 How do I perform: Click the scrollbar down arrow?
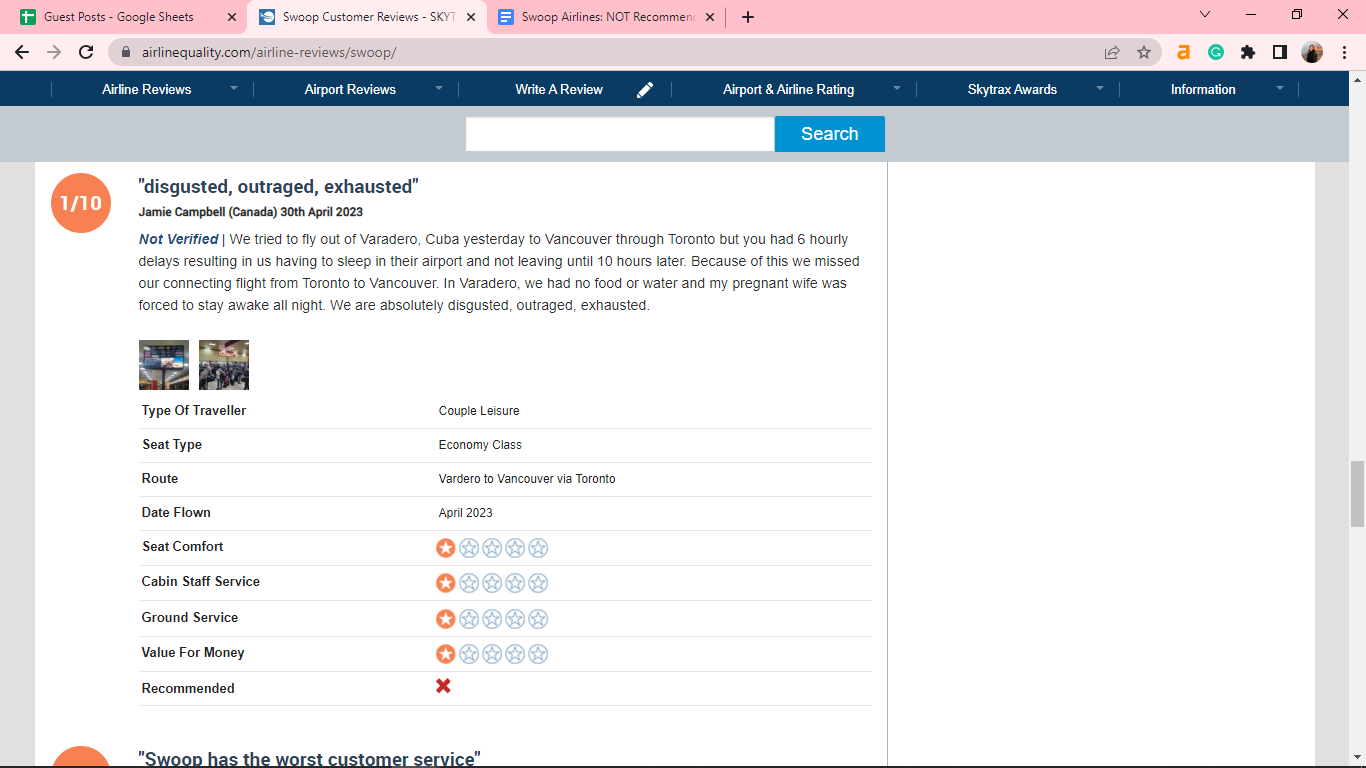(1357, 759)
